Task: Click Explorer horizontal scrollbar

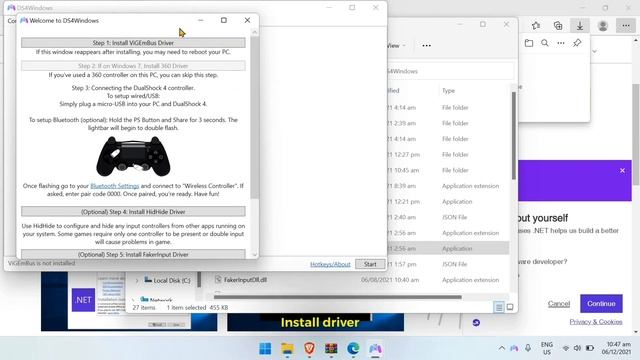Action: tap(338, 297)
